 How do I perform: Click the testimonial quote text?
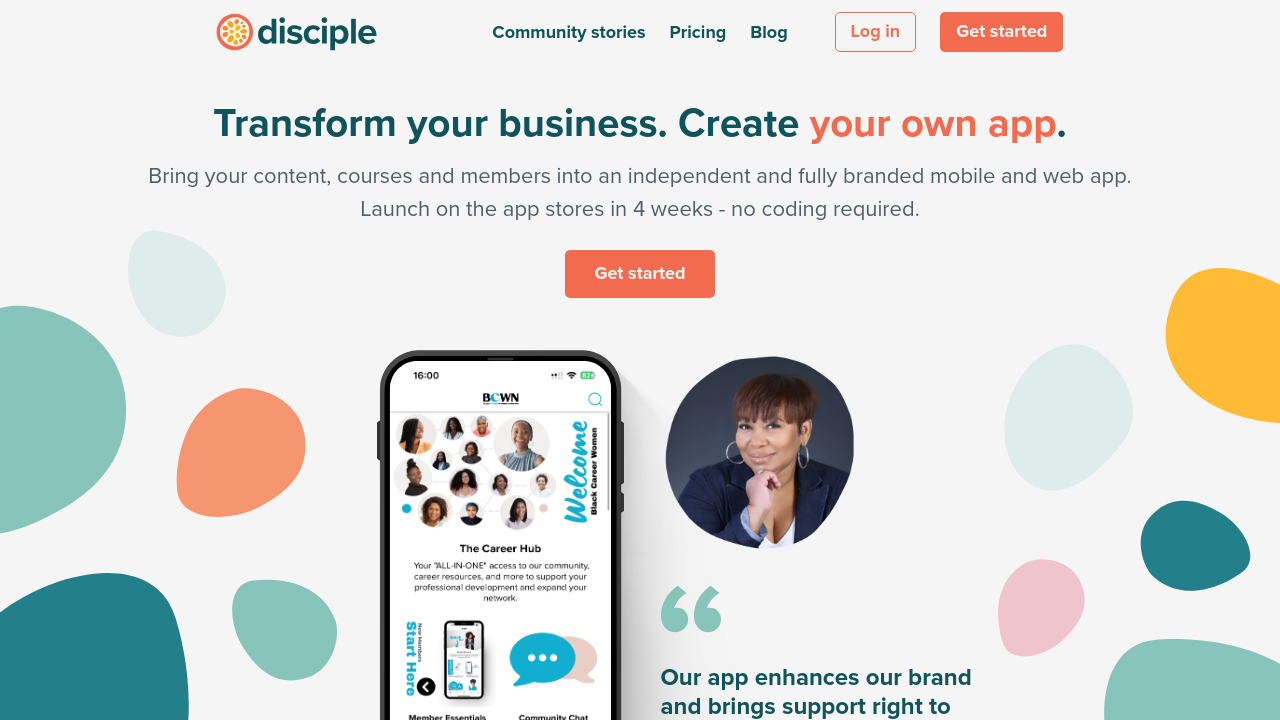[816, 692]
